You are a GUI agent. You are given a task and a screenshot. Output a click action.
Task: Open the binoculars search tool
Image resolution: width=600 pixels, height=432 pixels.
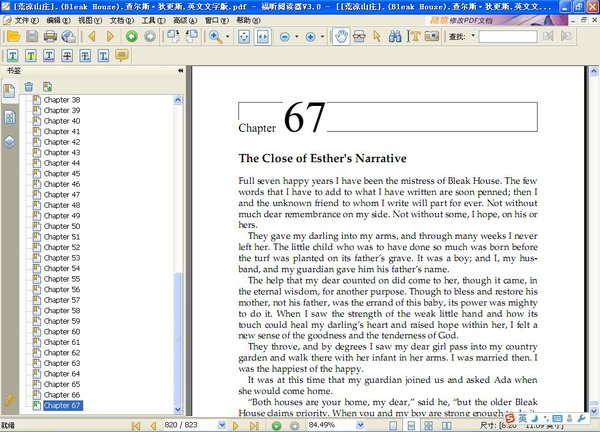click(x=395, y=37)
